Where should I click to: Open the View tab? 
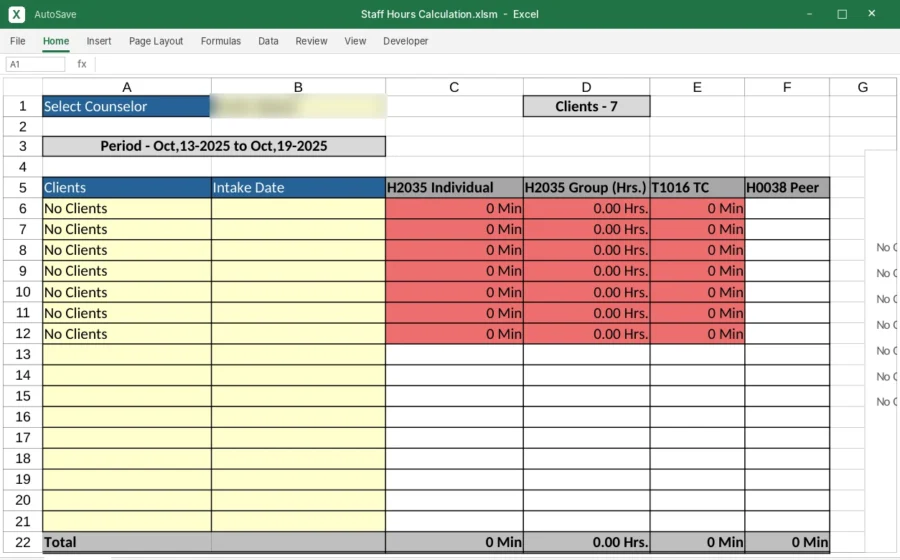355,41
